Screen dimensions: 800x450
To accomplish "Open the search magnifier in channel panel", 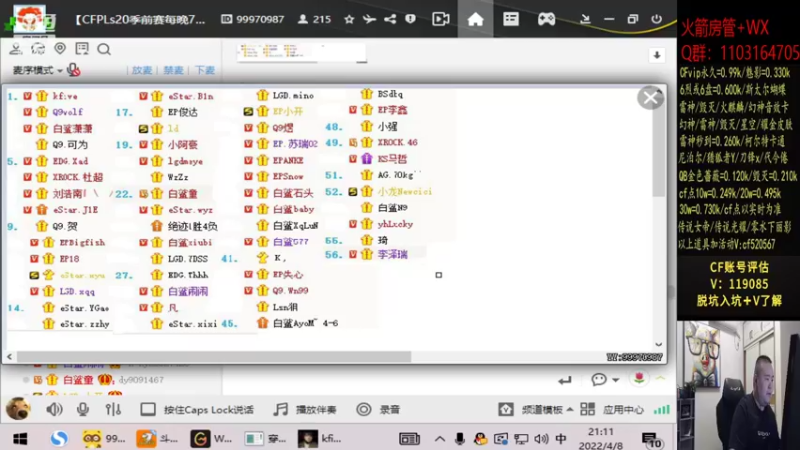I will 104,49.
